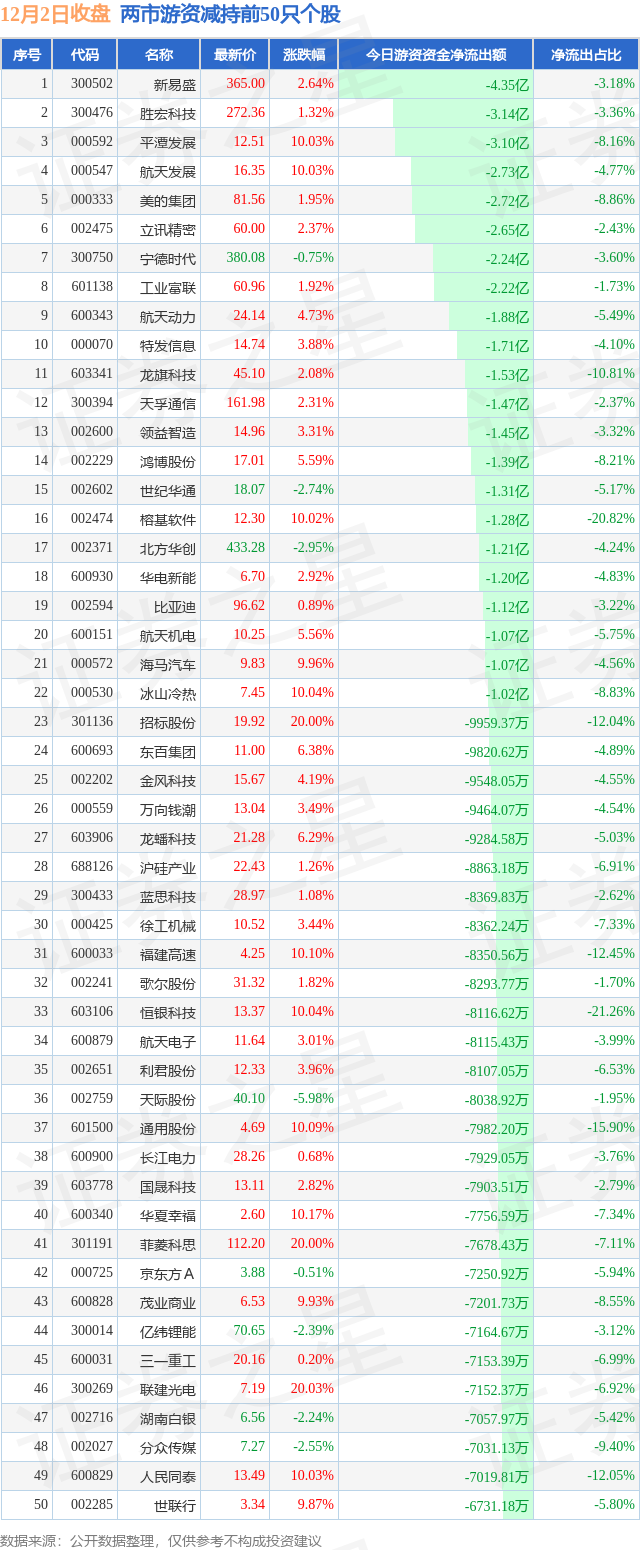Click stock code 603906

pos(91,838)
